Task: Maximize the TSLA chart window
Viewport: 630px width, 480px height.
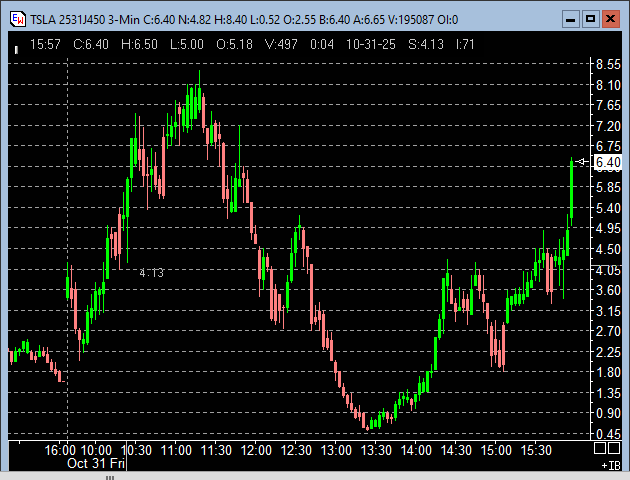Action: [x=590, y=18]
